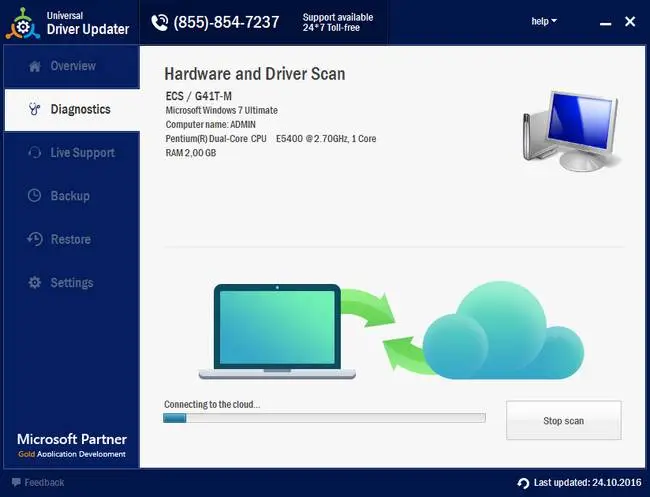Click the Last updated: 24.10.2016 text
The width and height of the screenshot is (650, 497).
coord(587,482)
